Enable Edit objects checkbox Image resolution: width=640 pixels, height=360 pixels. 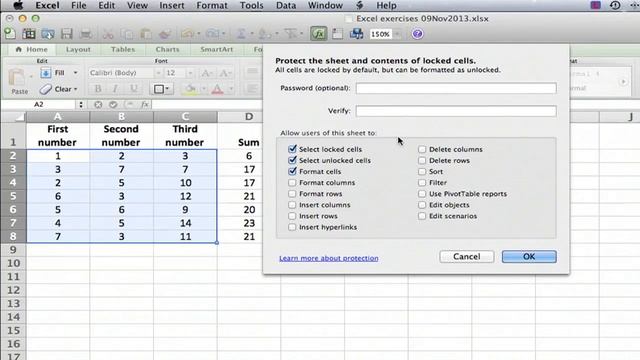[422, 204]
